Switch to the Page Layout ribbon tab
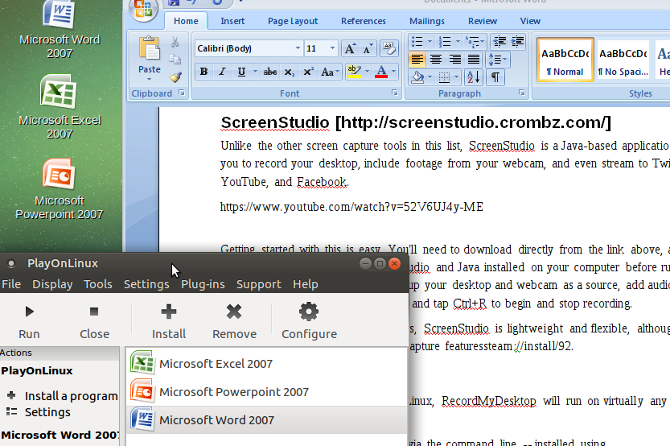 click(x=292, y=21)
